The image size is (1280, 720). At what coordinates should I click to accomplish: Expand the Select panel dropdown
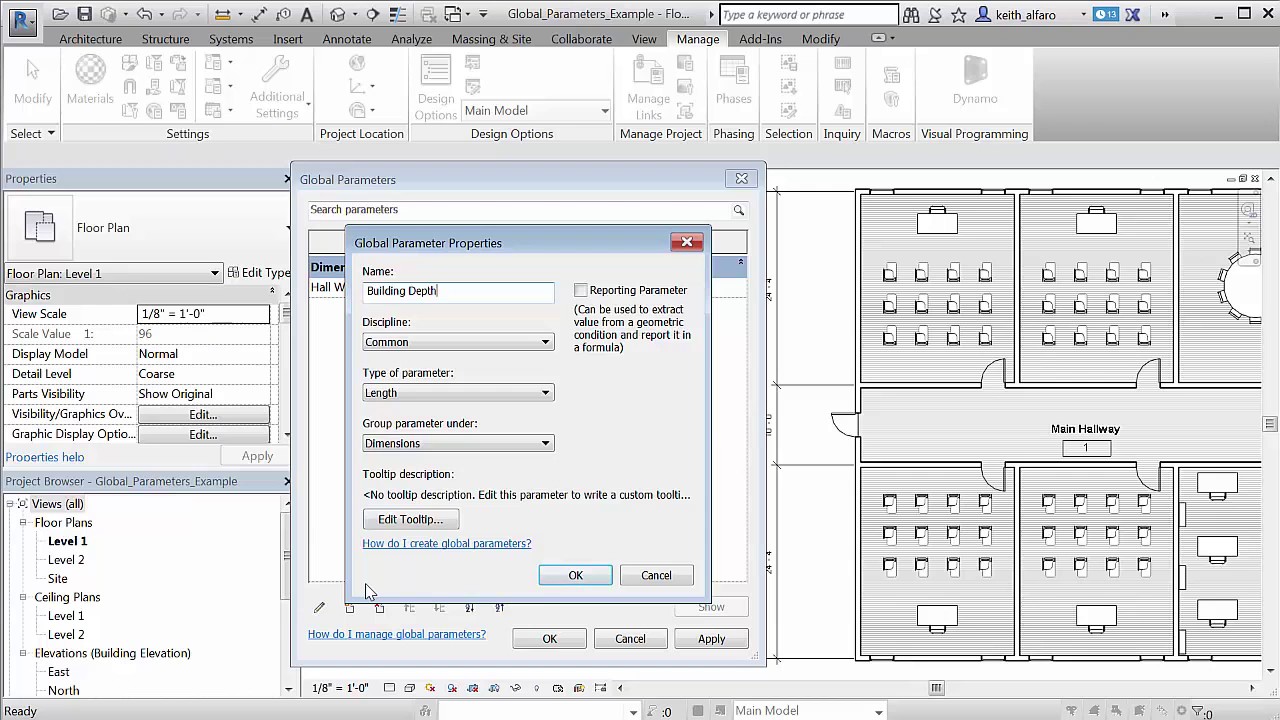coord(32,133)
